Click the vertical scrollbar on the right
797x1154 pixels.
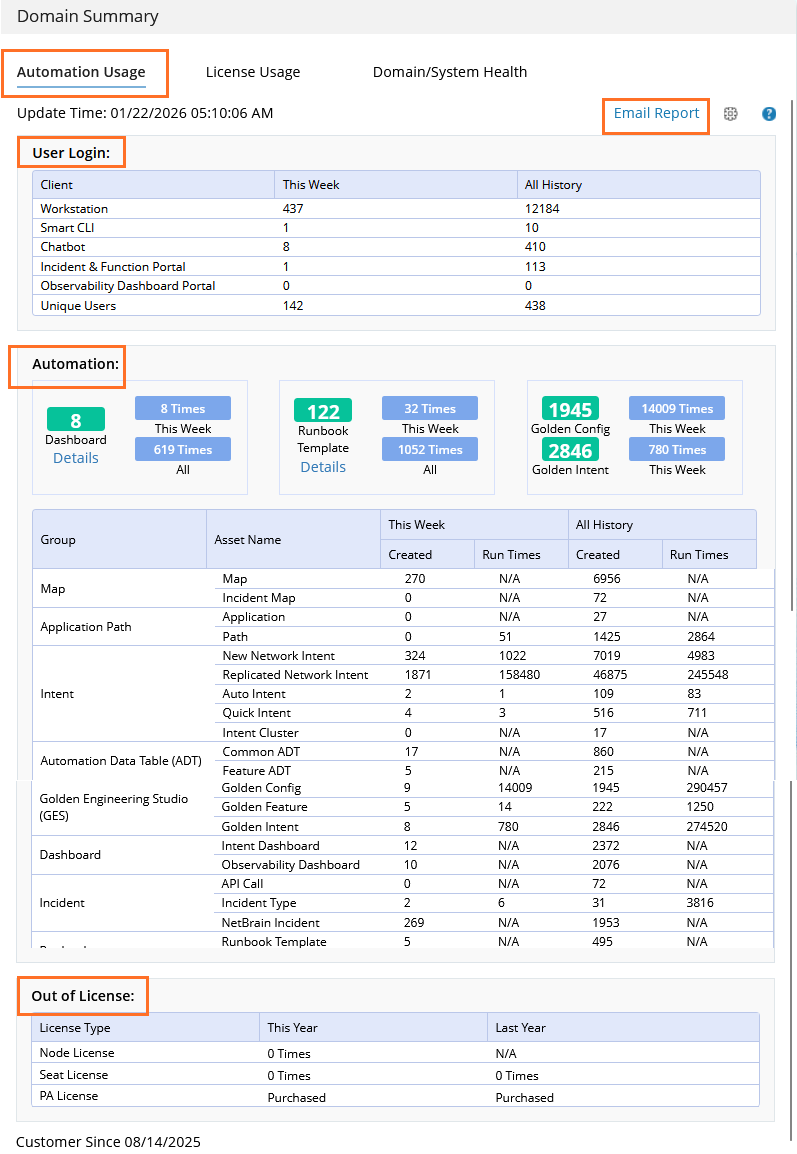tap(792, 400)
